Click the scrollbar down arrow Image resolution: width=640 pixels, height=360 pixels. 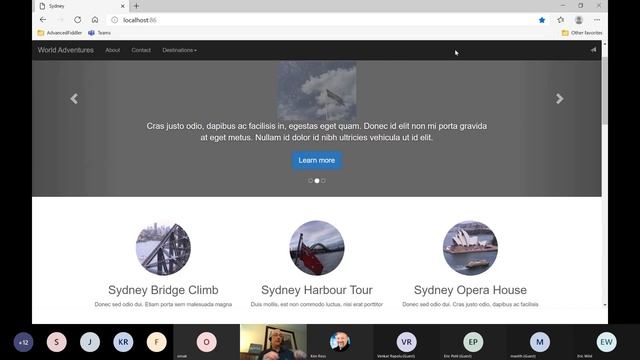pyautogui.click(x=604, y=305)
